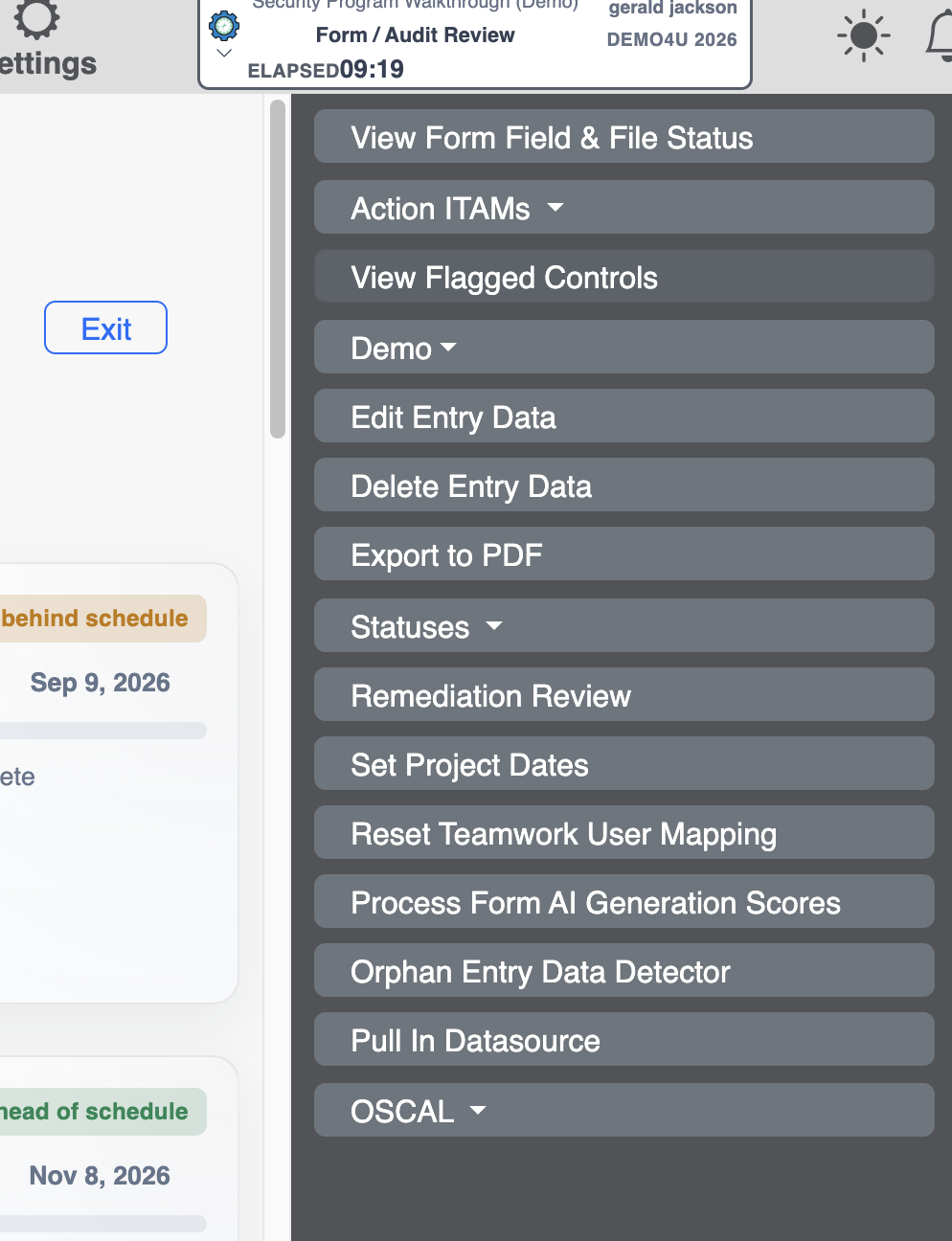The image size is (952, 1241).
Task: Open the OSCAL dropdown menu
Action: click(624, 1111)
